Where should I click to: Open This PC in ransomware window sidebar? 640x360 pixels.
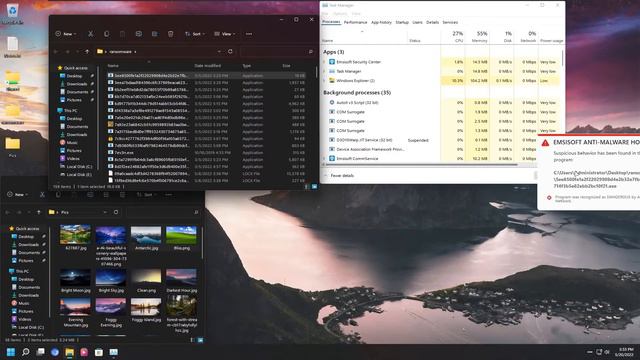(x=70, y=110)
